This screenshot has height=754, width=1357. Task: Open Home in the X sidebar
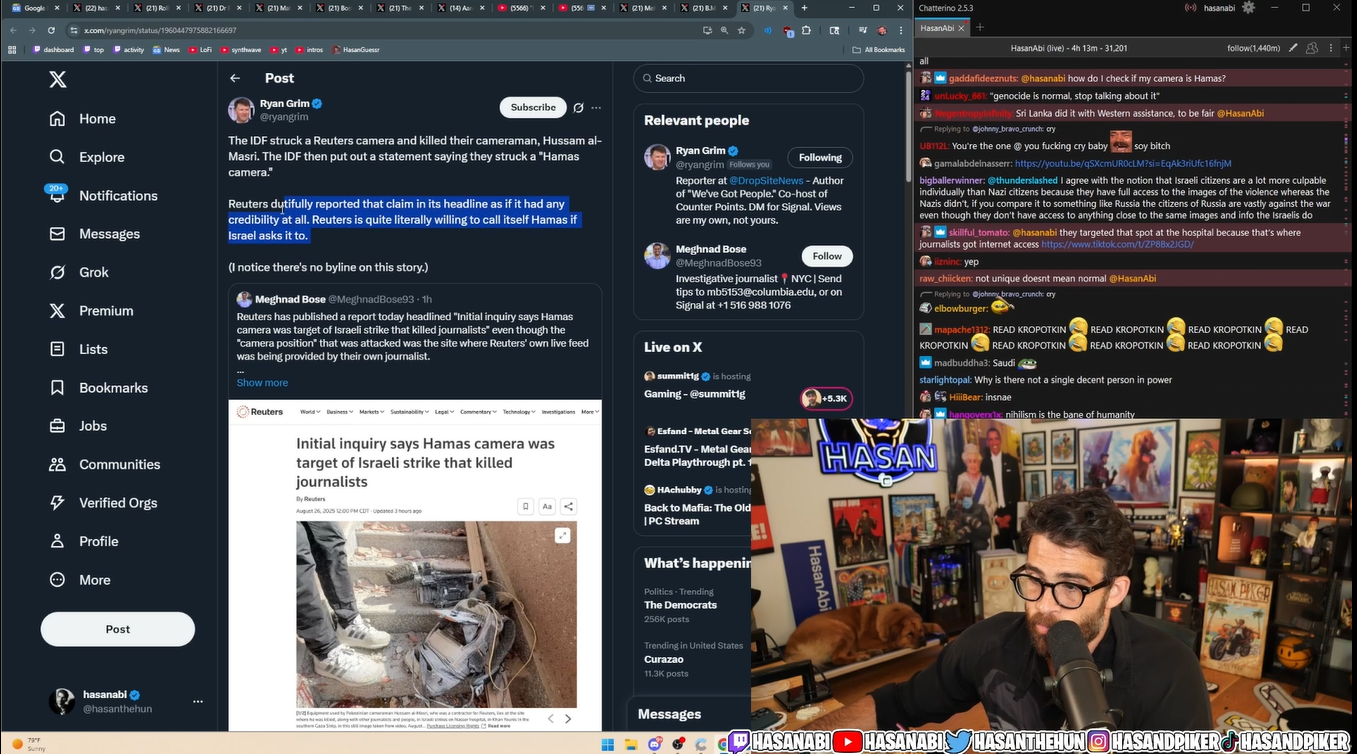83,118
